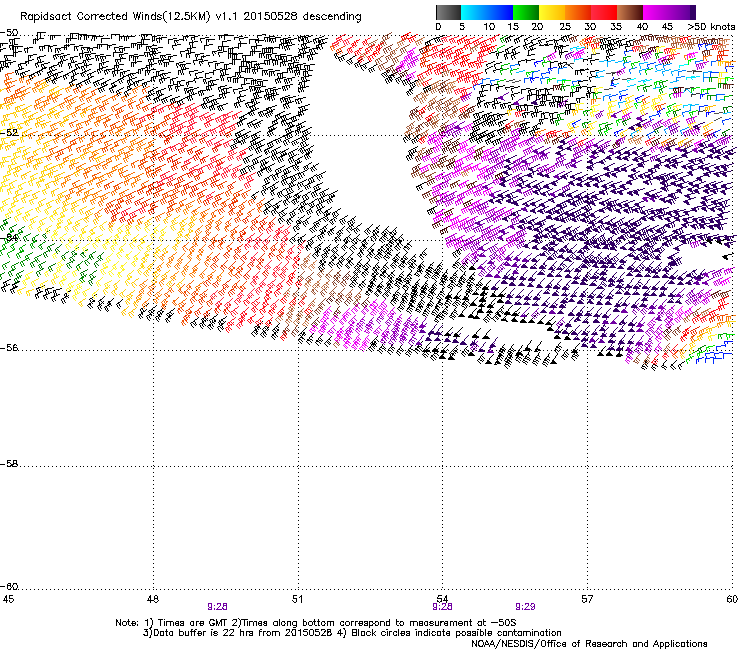Click the '-52' latitude axis label

[9, 133]
